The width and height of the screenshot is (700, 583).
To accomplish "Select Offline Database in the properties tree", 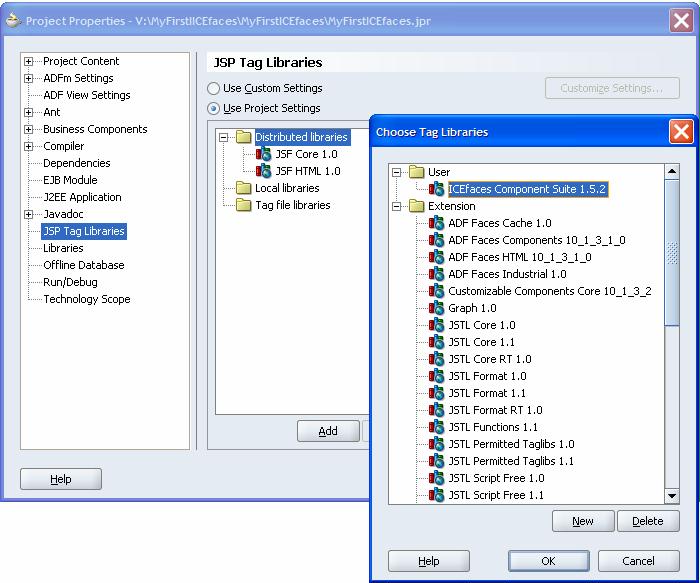I will click(x=83, y=265).
